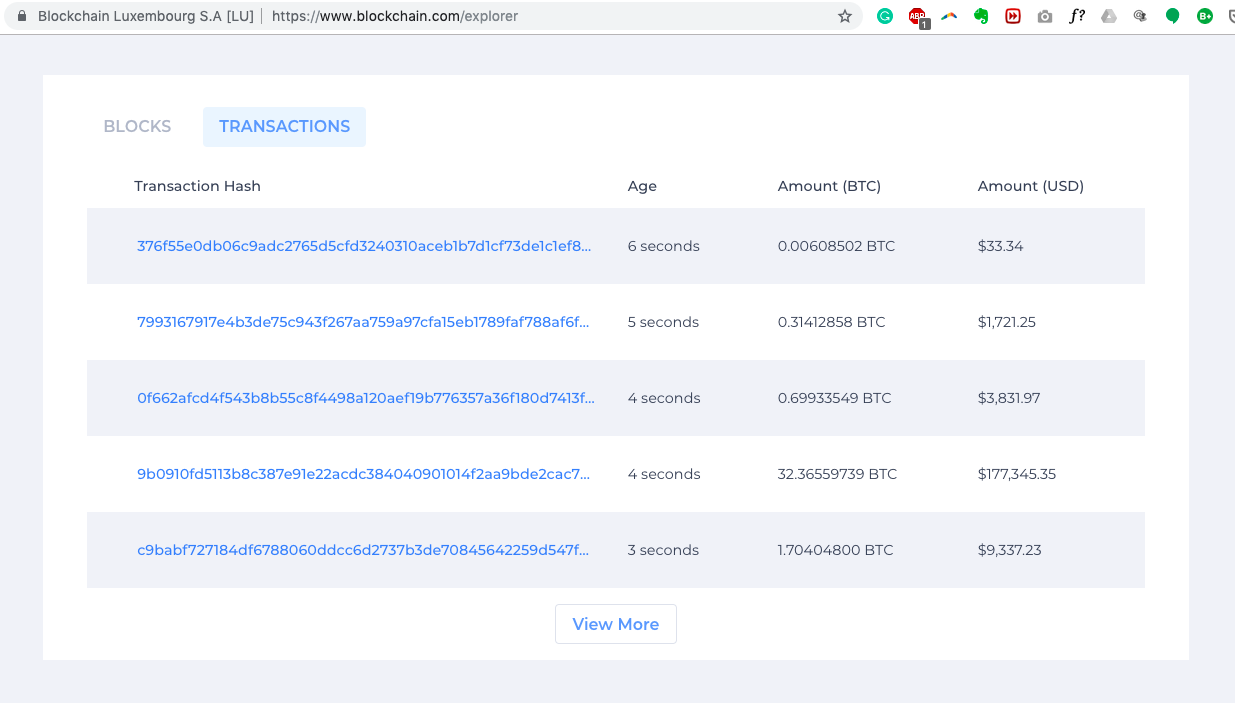Click the Transaction Hash column header
The height and width of the screenshot is (703, 1235).
tap(197, 186)
